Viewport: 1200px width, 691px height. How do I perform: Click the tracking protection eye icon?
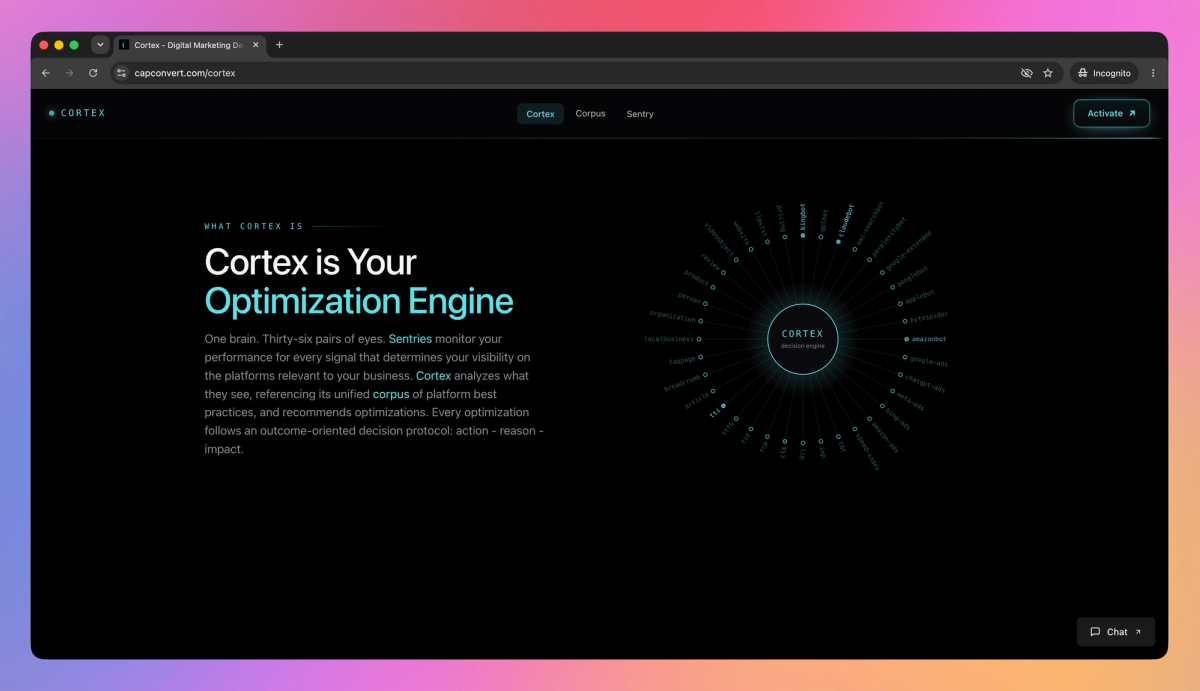coord(1026,73)
